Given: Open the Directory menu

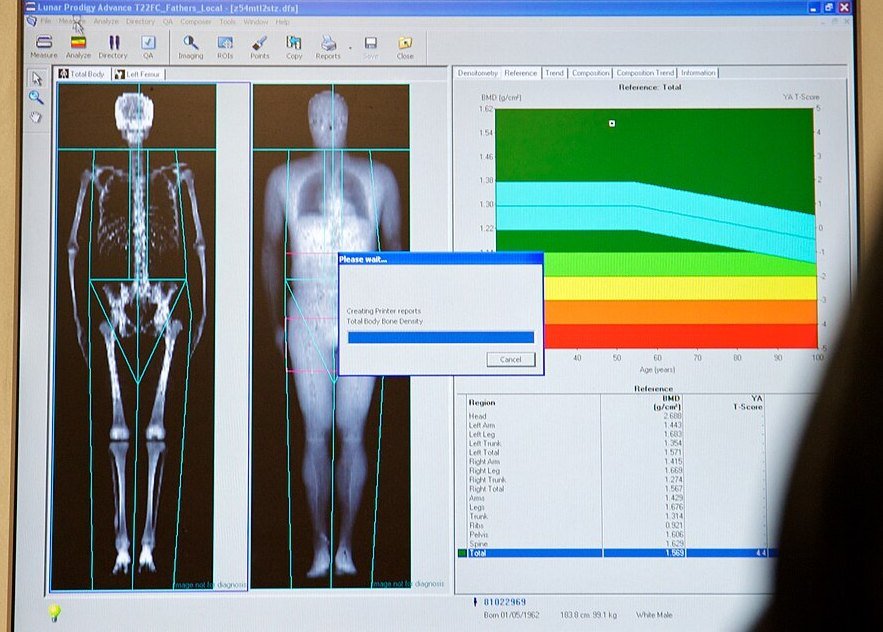Looking at the screenshot, I should tap(140, 21).
